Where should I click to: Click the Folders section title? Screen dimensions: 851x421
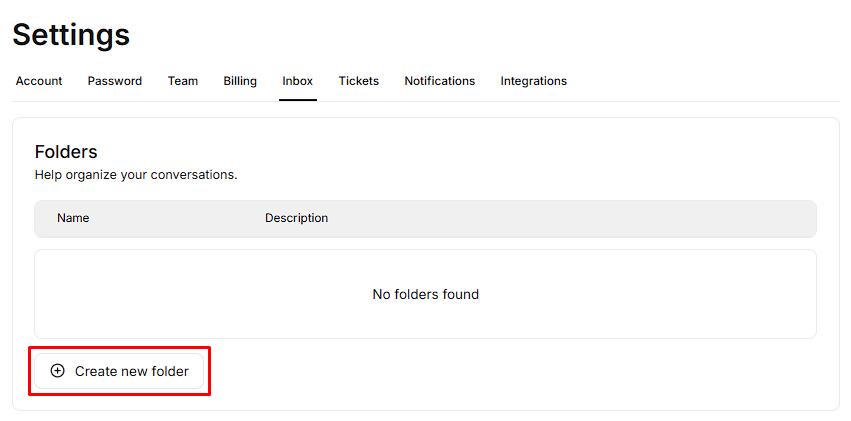click(x=66, y=152)
